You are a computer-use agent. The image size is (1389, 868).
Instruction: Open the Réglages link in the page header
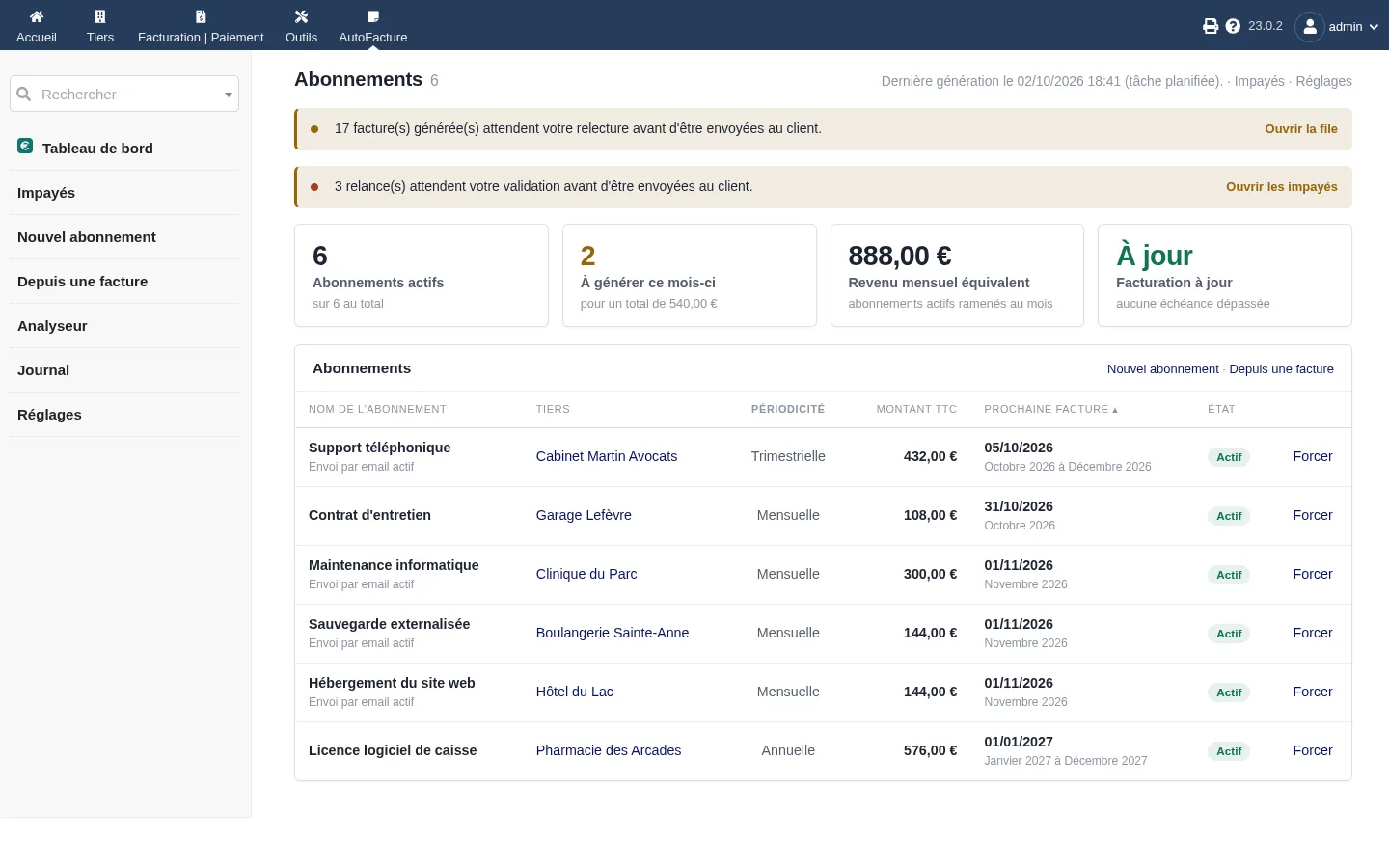1323,81
